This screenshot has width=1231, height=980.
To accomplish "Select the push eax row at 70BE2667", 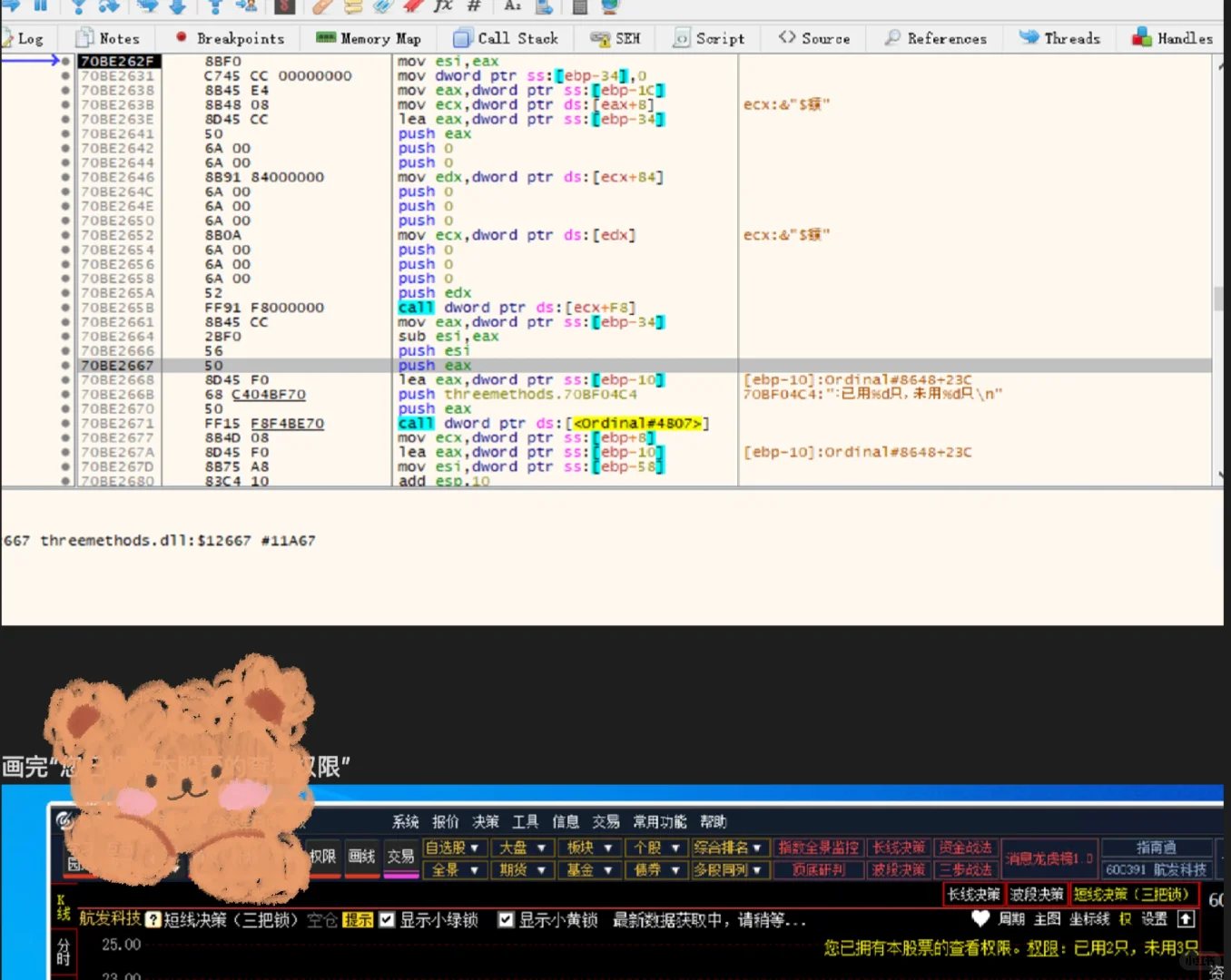I will point(434,366).
